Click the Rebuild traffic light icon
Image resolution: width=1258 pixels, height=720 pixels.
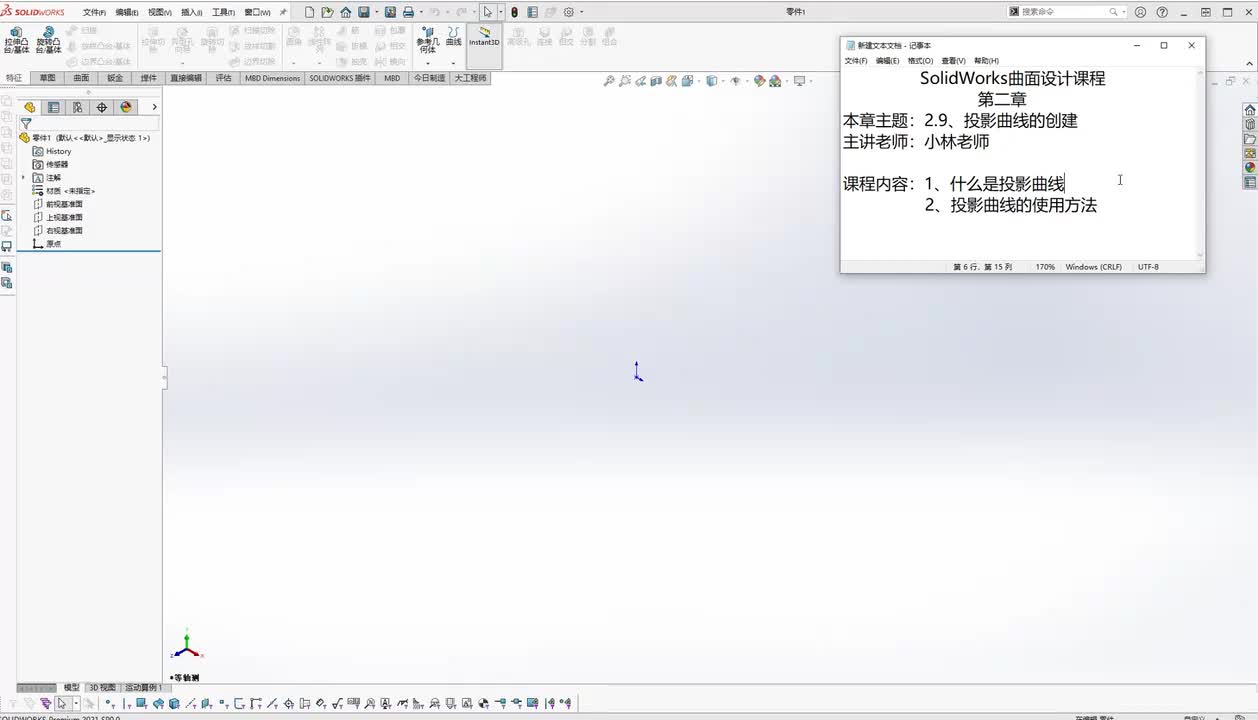pos(514,12)
